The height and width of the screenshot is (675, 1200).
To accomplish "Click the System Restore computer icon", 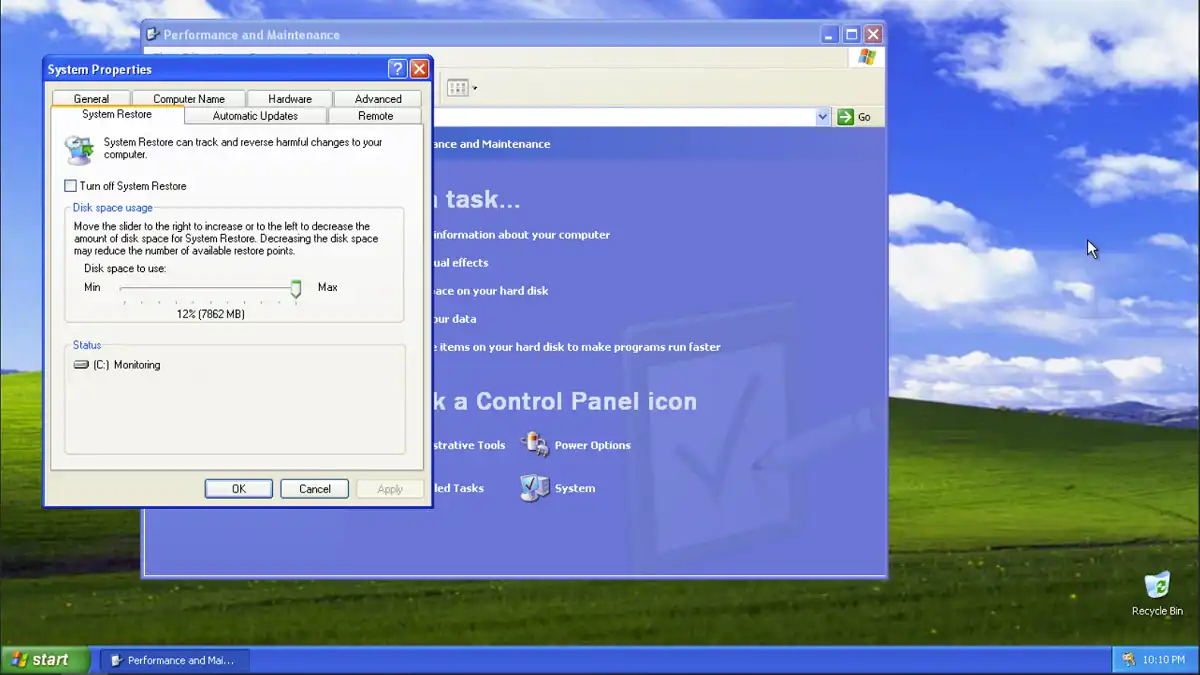I will point(79,149).
